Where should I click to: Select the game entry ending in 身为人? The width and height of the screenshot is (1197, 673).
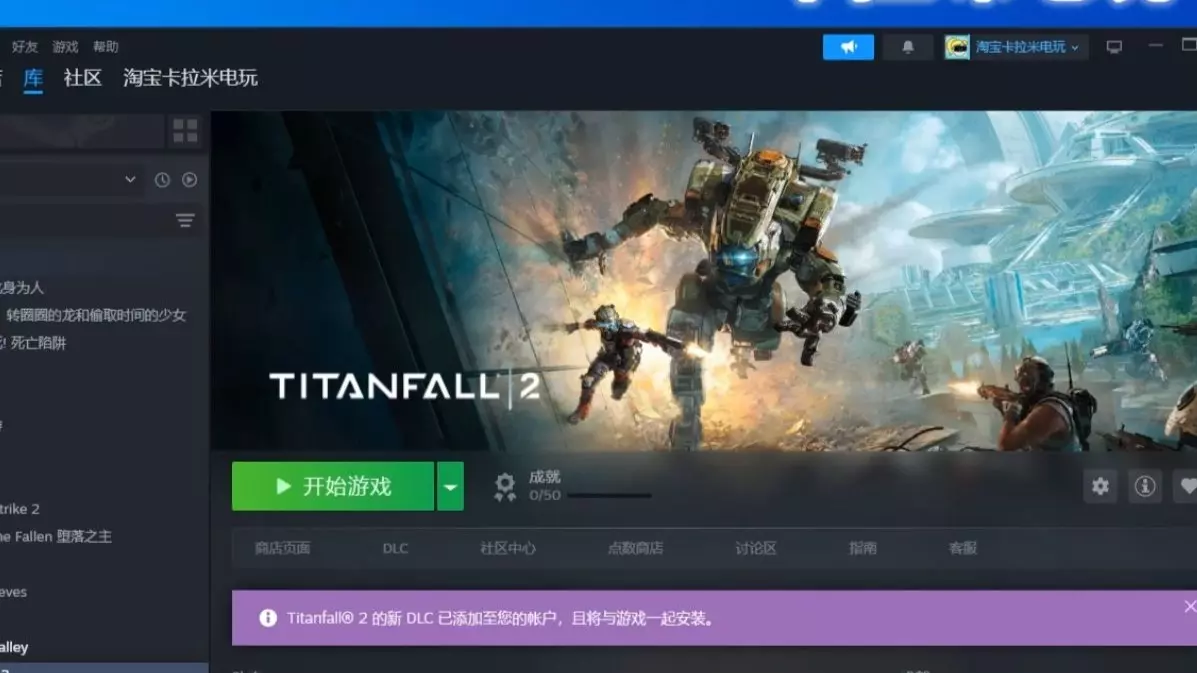[22, 288]
